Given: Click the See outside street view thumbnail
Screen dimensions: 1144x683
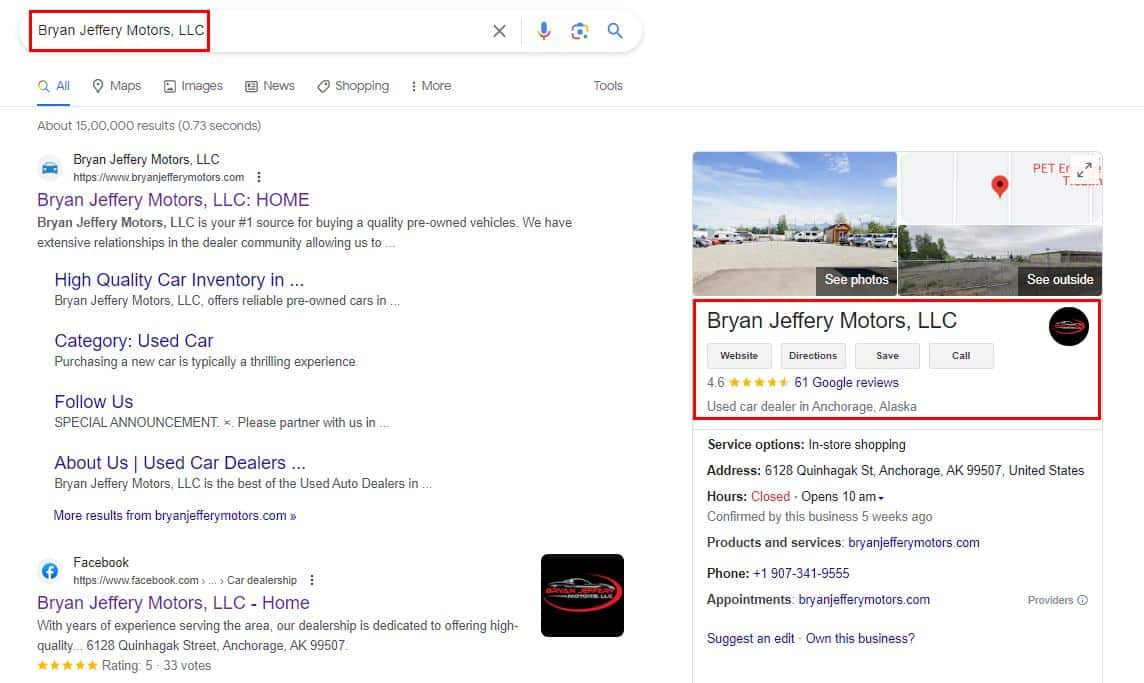Looking at the screenshot, I should pos(1000,261).
